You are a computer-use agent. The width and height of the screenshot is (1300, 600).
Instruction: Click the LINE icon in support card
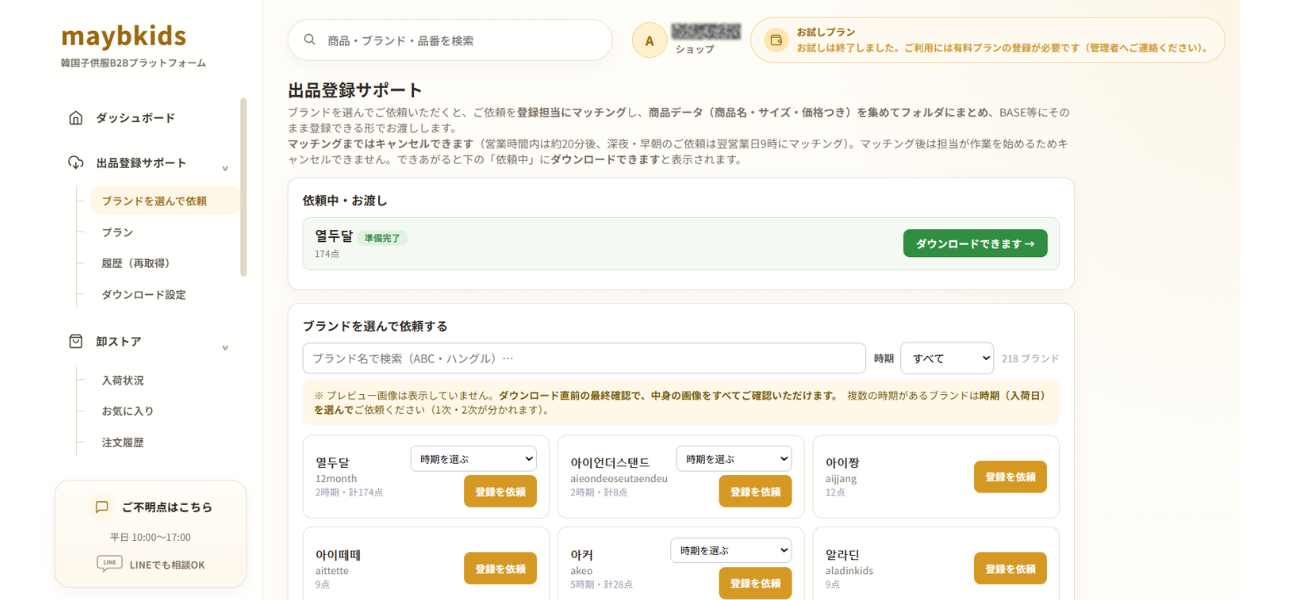pyautogui.click(x=110, y=564)
